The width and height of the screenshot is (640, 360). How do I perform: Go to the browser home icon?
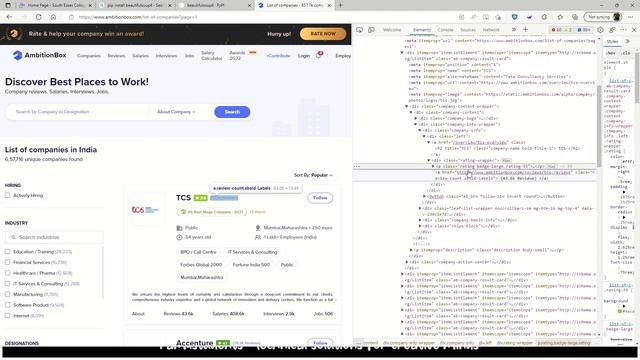point(53,17)
